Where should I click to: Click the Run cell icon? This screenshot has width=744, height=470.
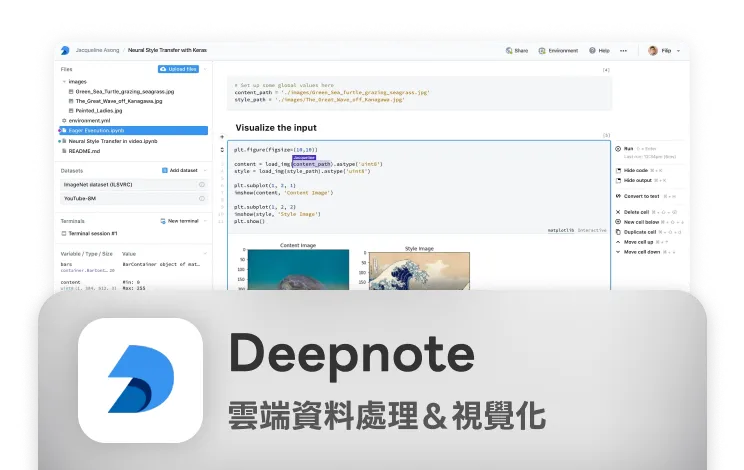(x=618, y=149)
